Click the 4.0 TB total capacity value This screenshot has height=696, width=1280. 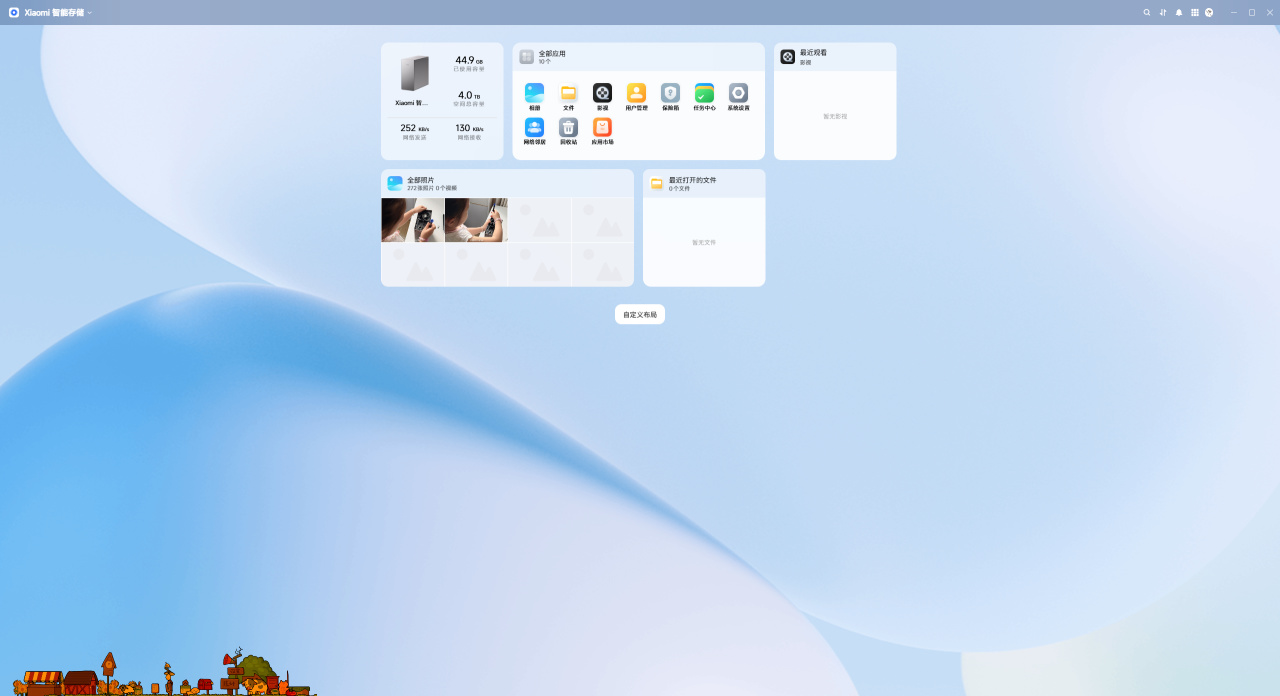tap(469, 95)
